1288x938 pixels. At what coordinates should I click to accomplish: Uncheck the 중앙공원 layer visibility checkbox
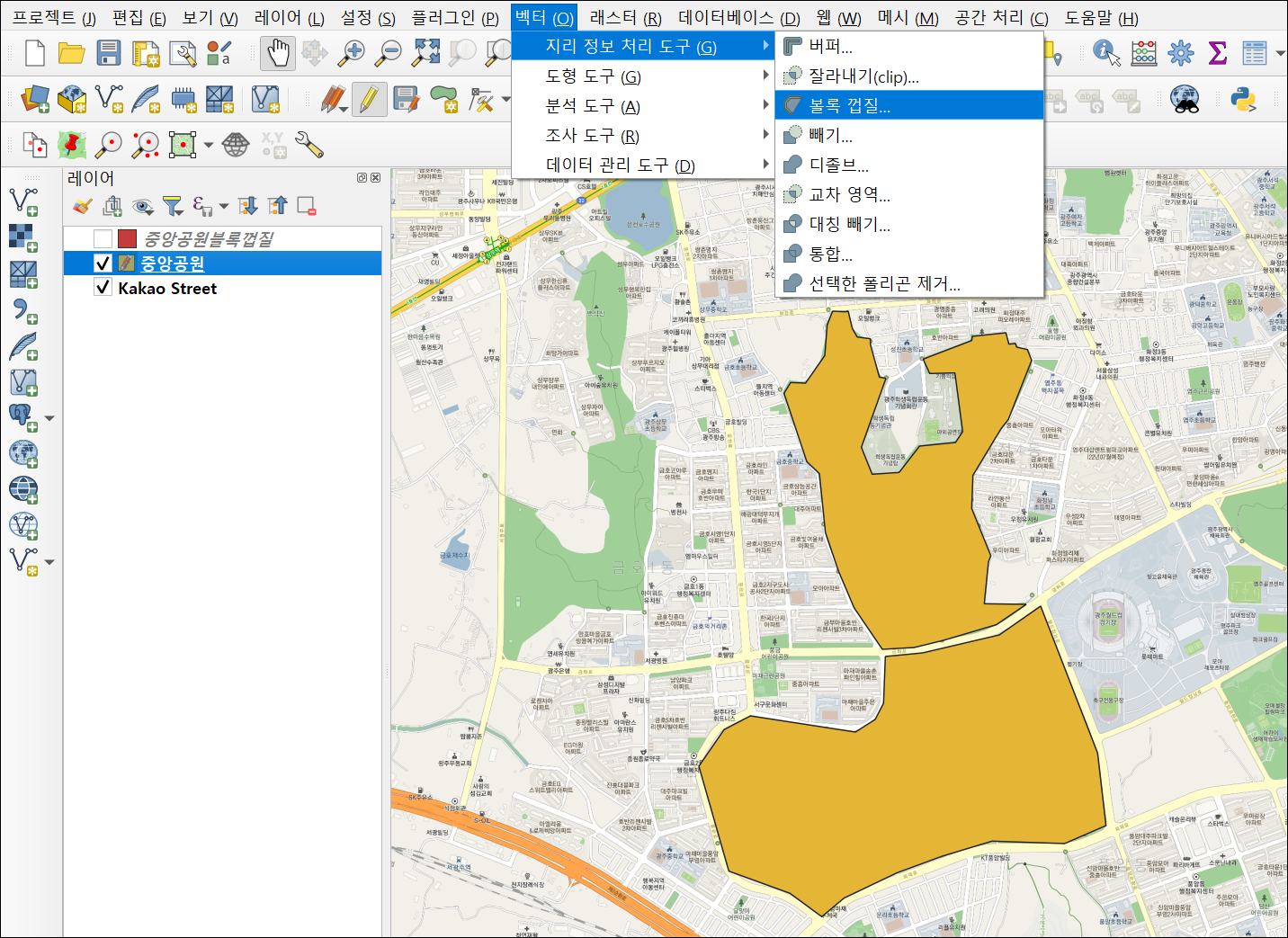coord(103,263)
